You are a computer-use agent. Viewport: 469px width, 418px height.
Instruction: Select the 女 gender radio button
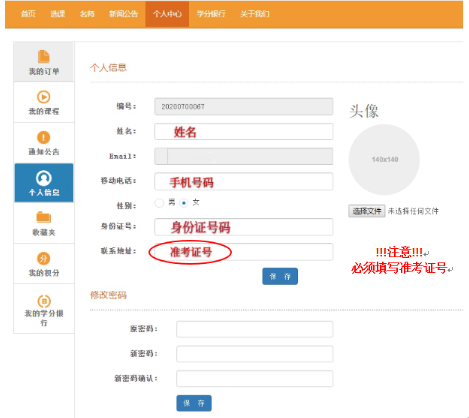[x=184, y=203]
